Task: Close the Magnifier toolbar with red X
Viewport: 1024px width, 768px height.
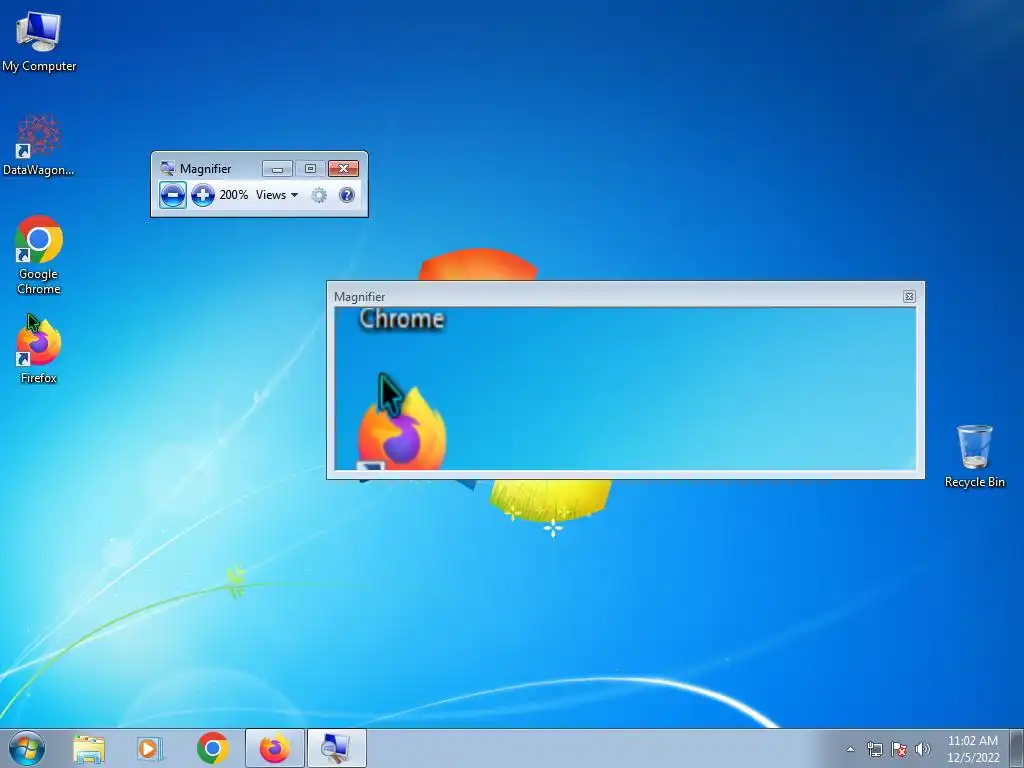Action: tap(344, 168)
